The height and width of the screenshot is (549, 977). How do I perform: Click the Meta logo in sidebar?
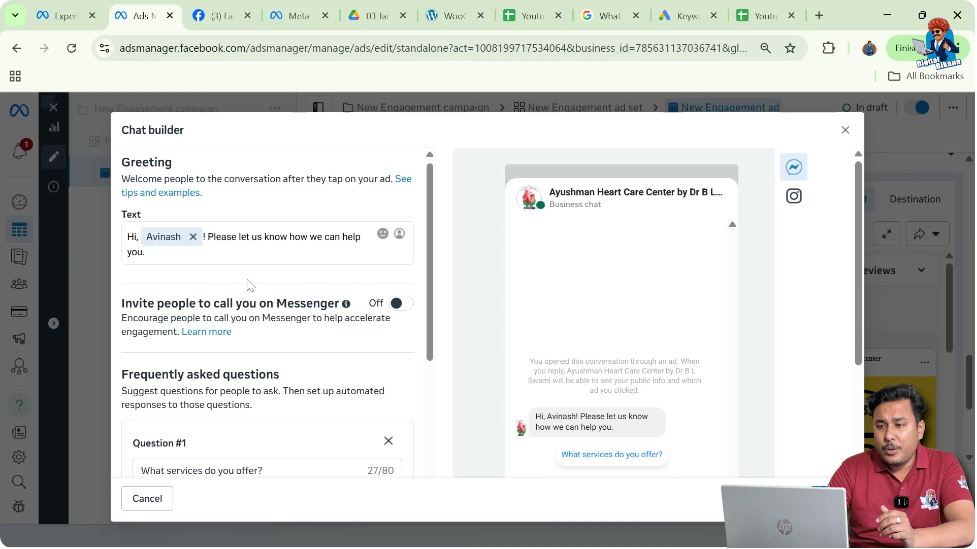tap(19, 111)
